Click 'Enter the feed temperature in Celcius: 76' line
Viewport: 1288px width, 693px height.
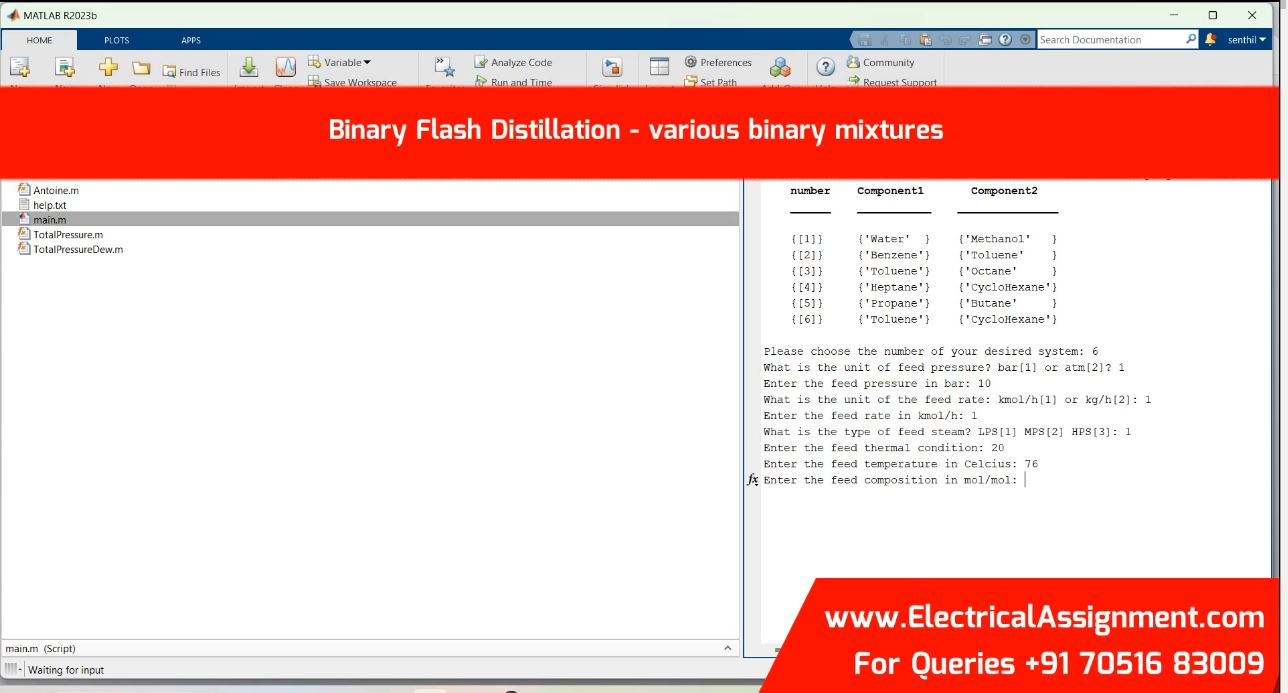(901, 464)
